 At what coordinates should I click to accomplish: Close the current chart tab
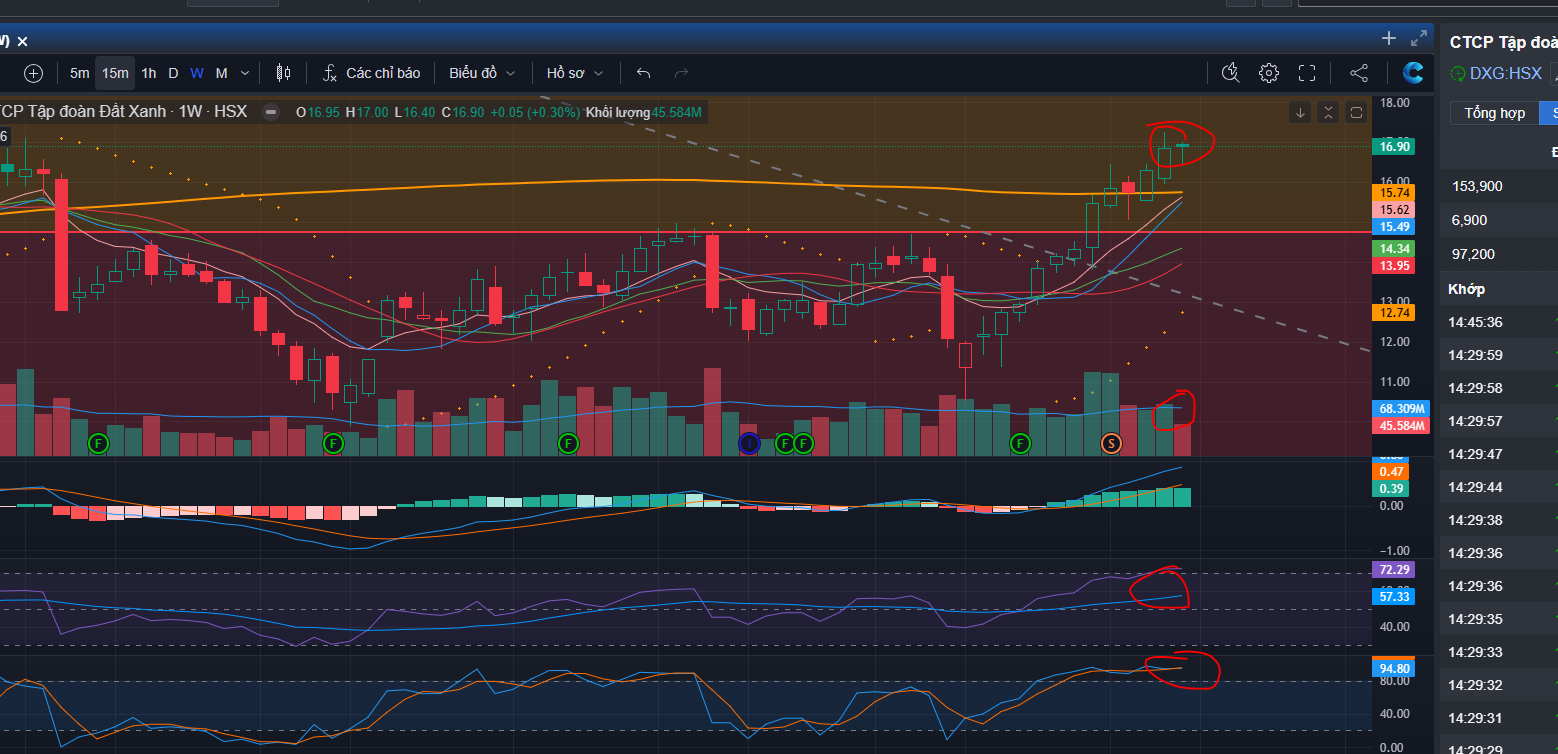pyautogui.click(x=22, y=41)
